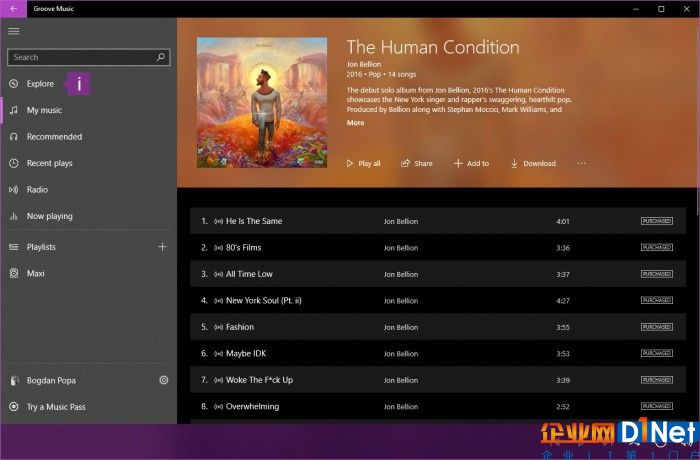Download the album via Download icon
Image resolution: width=700 pixels, height=460 pixels.
514,163
